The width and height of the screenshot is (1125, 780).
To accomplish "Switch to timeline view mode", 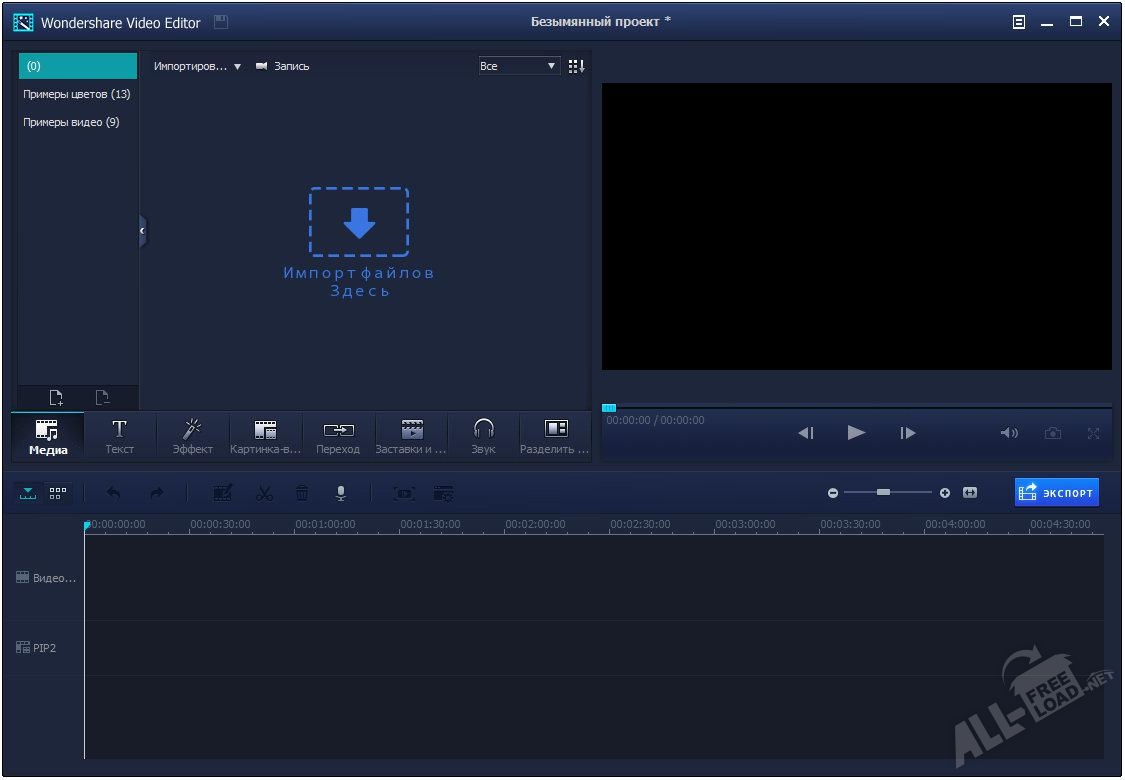I will [x=28, y=493].
